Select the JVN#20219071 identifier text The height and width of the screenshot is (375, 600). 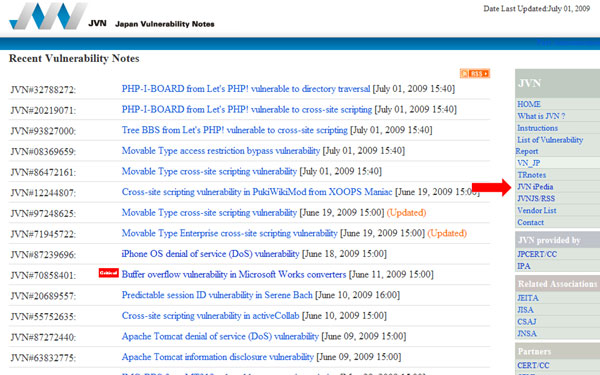tap(43, 111)
